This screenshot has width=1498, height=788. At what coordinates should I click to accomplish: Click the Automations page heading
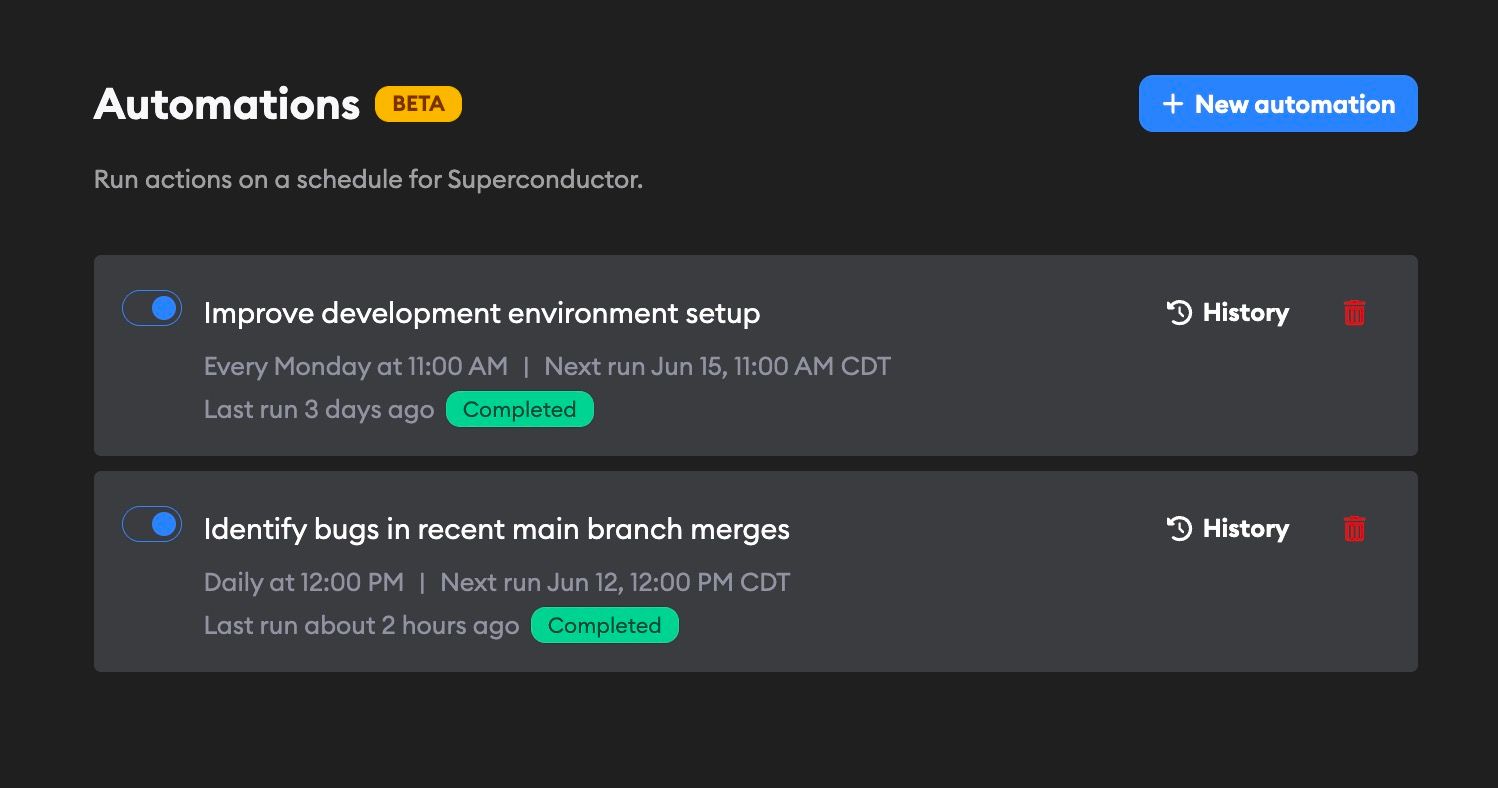tap(227, 104)
